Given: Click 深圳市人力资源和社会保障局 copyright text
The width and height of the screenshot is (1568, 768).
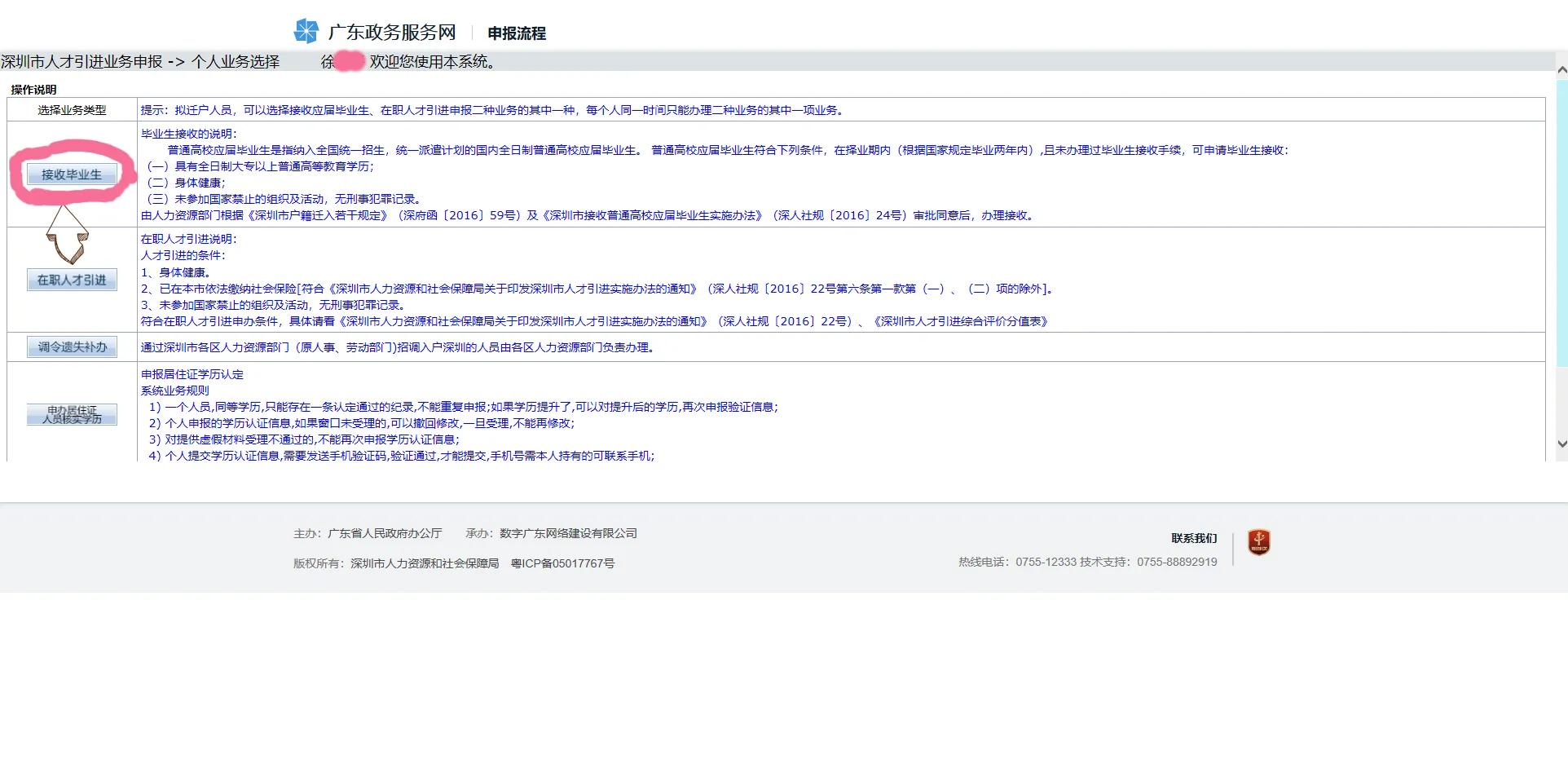Looking at the screenshot, I should pyautogui.click(x=424, y=563).
